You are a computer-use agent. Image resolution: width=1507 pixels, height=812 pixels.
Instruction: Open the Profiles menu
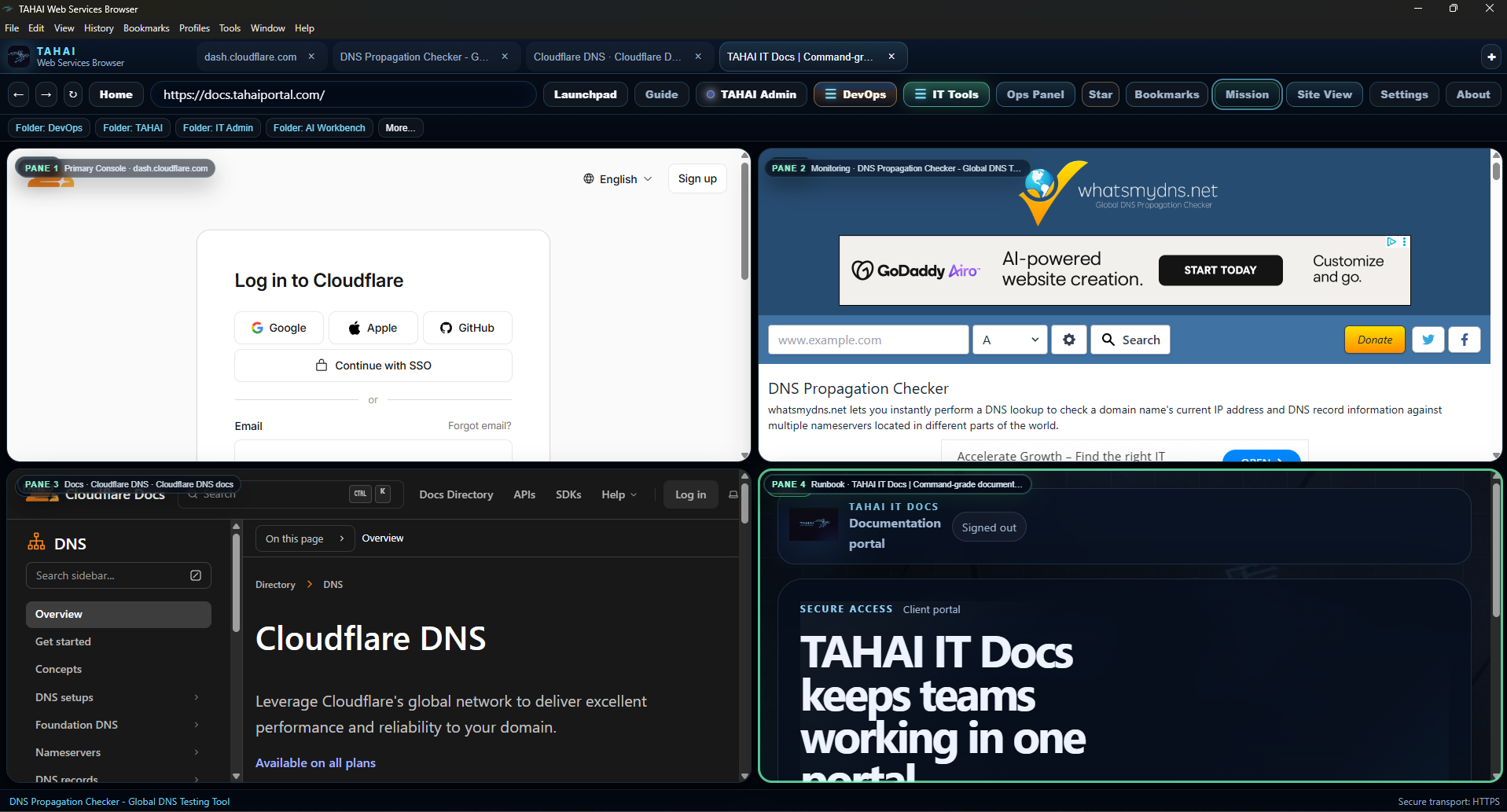pyautogui.click(x=194, y=28)
